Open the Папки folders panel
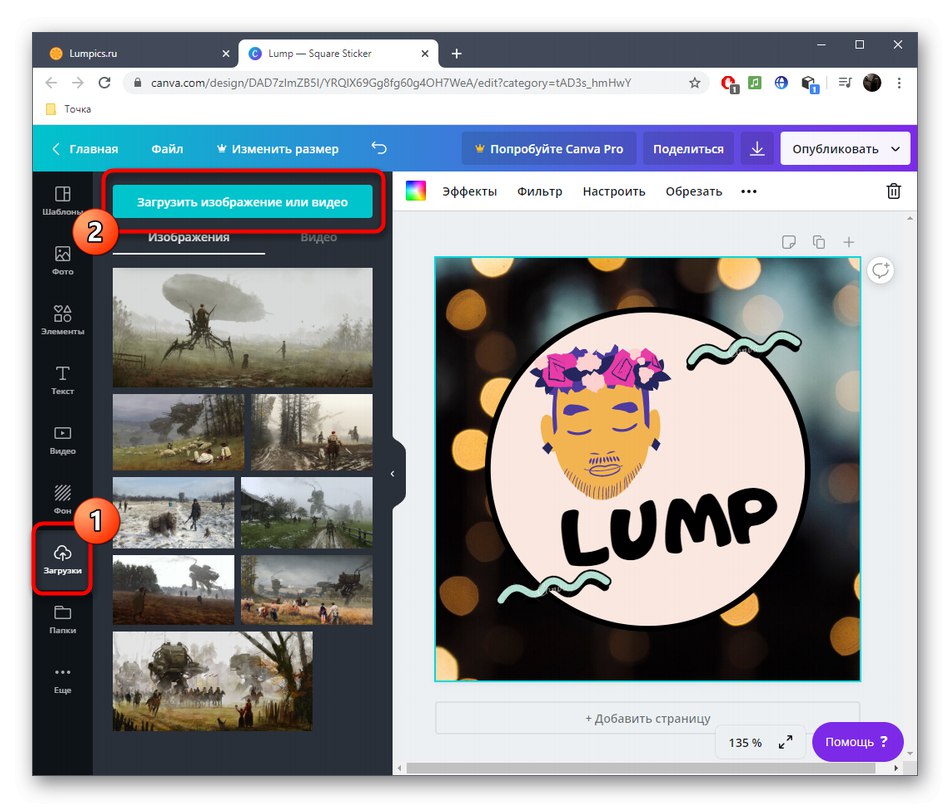 62,619
